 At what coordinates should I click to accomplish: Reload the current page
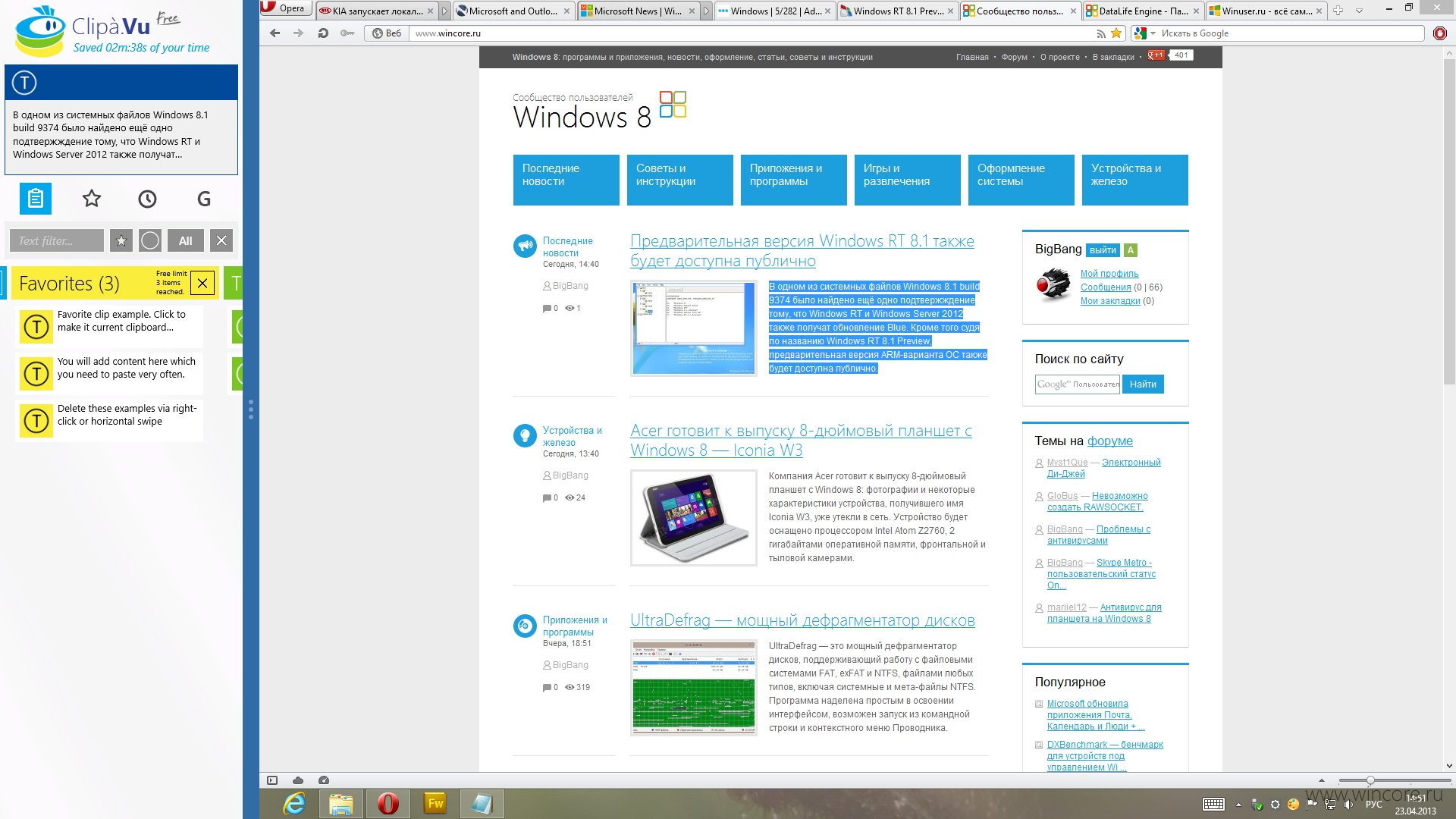[x=323, y=33]
